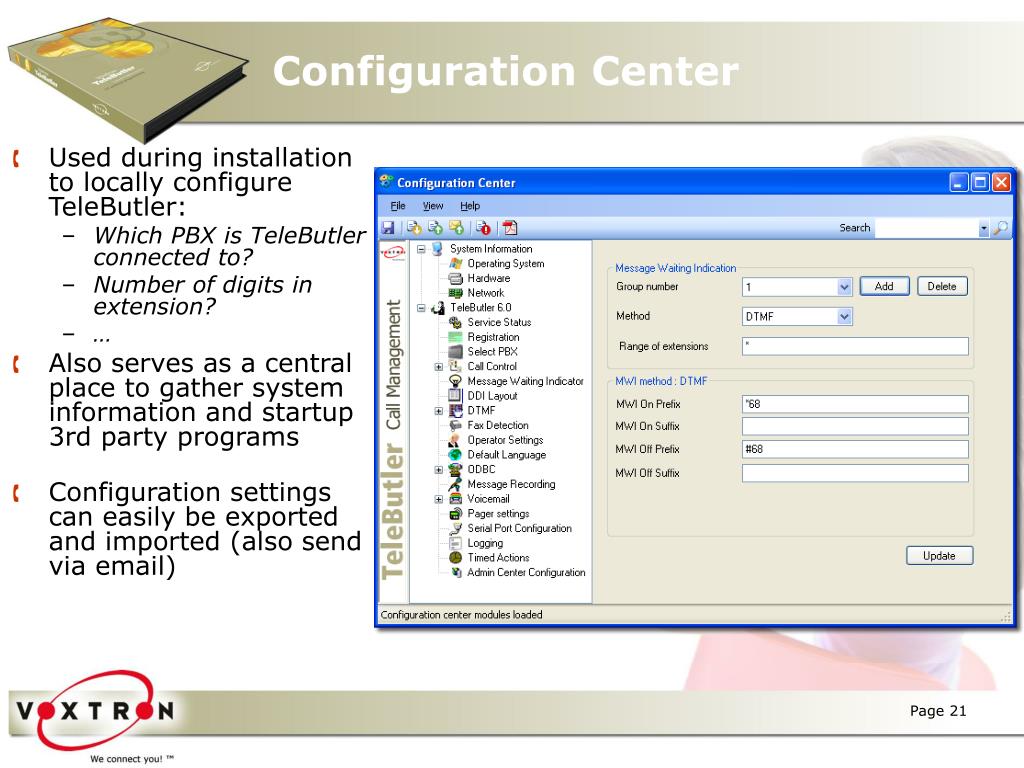Viewport: 1024px width, 768px height.
Task: Click the Registration green icon
Action: coord(456,337)
